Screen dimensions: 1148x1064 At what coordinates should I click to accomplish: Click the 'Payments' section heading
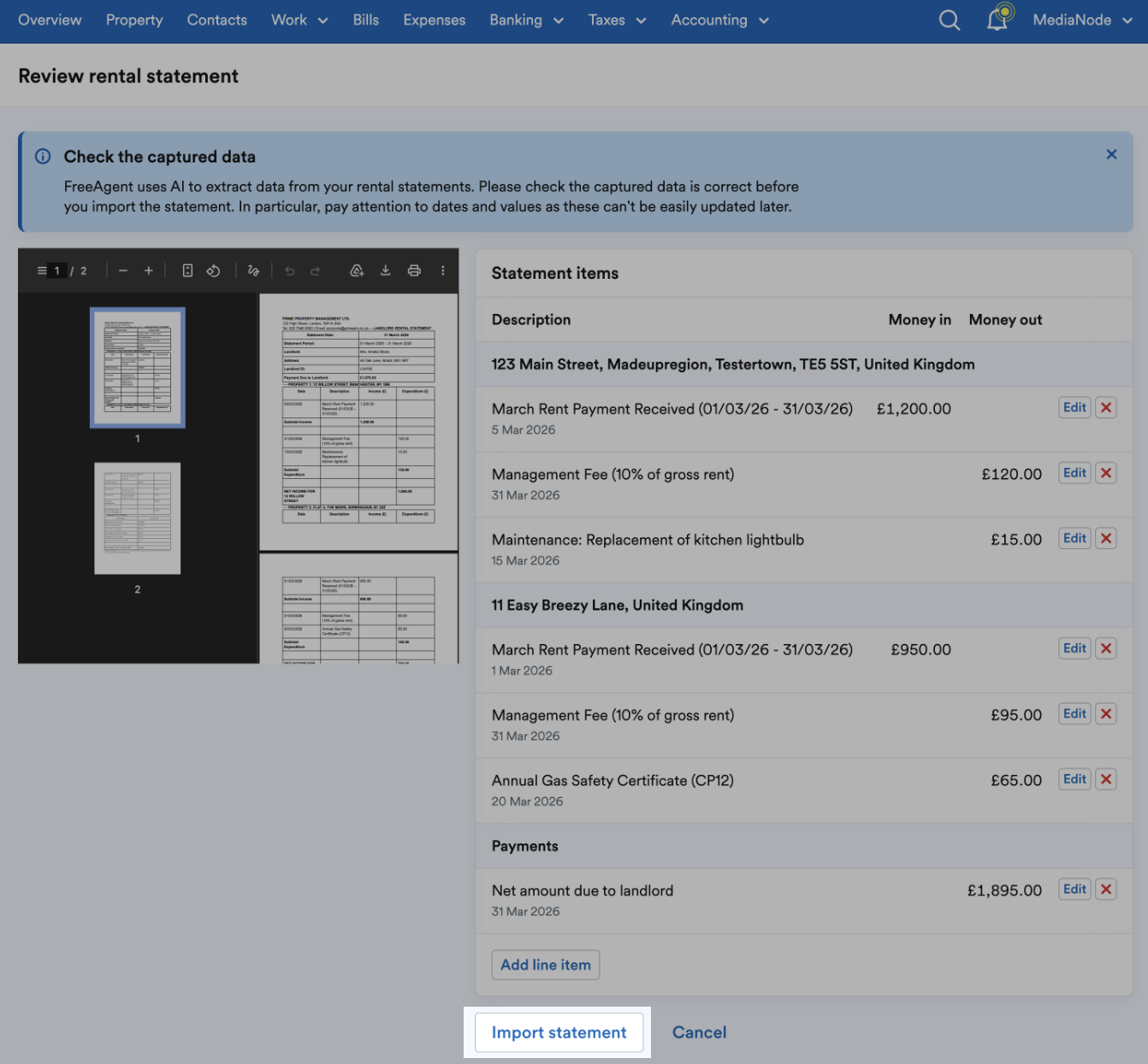click(x=525, y=846)
